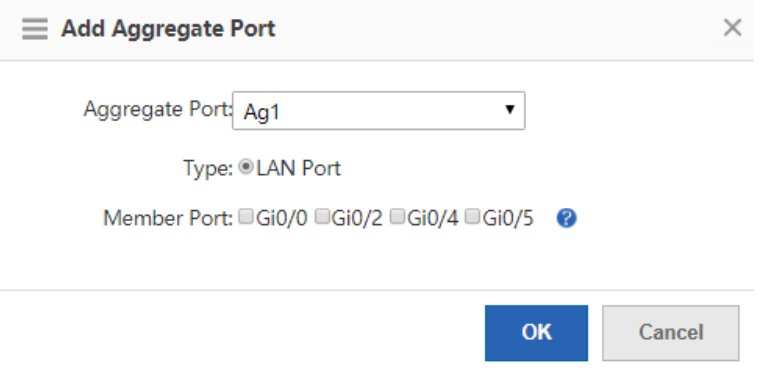This screenshot has height=381, width=763.
Task: Open the Aggregate Port Ag1 dropdown
Action: coord(379,111)
